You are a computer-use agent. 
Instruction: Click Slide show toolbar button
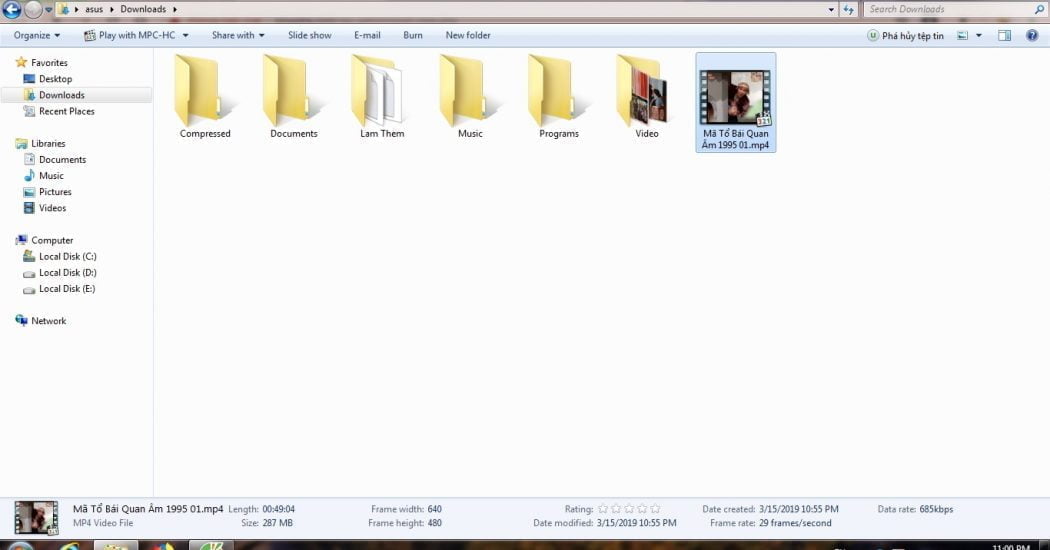pos(309,35)
